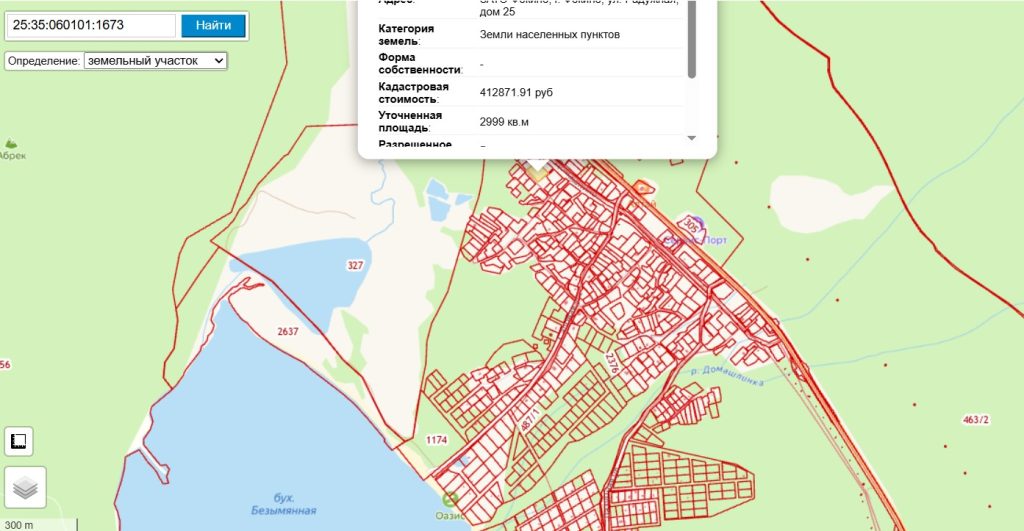Click cadastral value 412871.91 руб

coord(516,93)
